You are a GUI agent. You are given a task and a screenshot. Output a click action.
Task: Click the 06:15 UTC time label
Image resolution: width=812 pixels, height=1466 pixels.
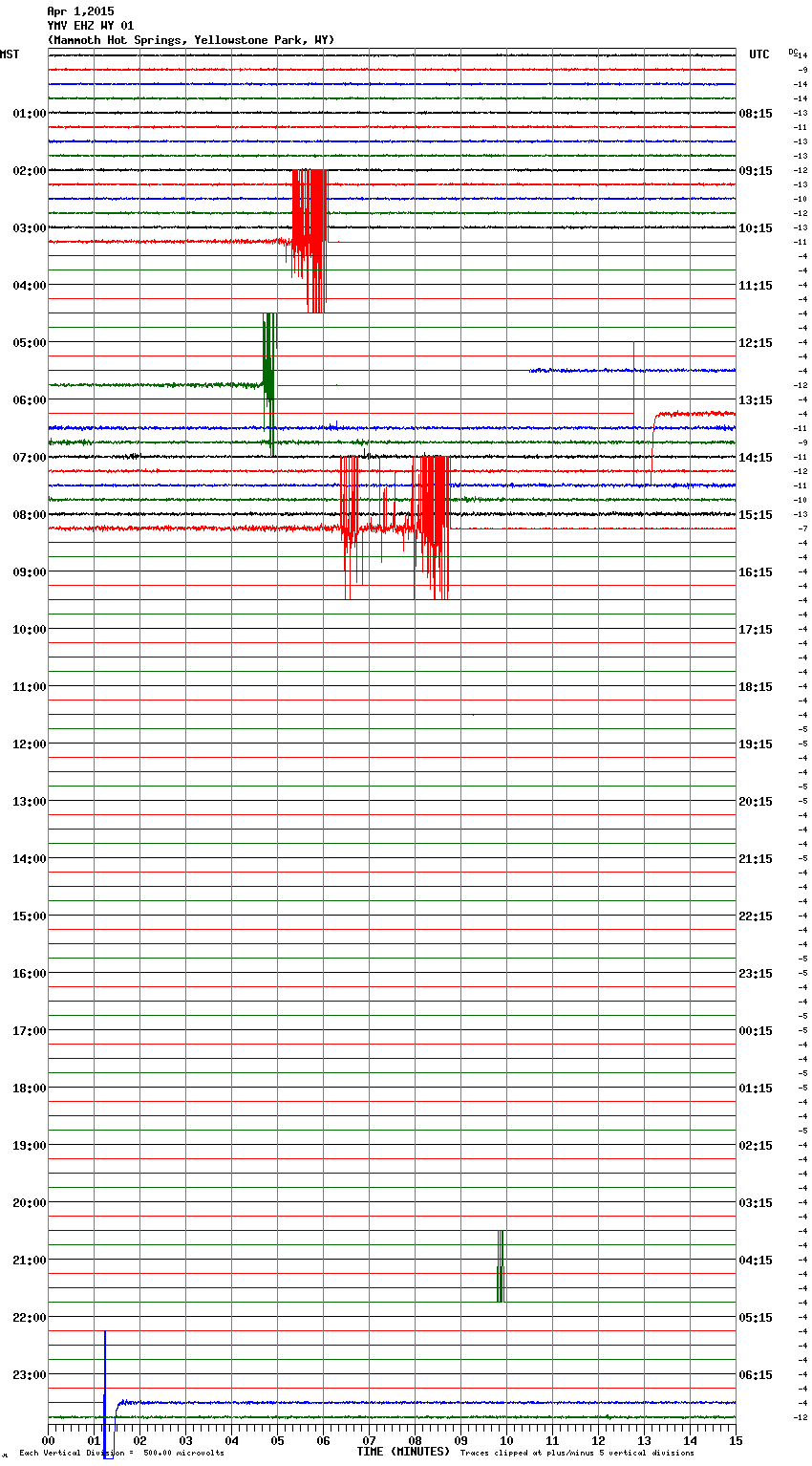tap(756, 1375)
